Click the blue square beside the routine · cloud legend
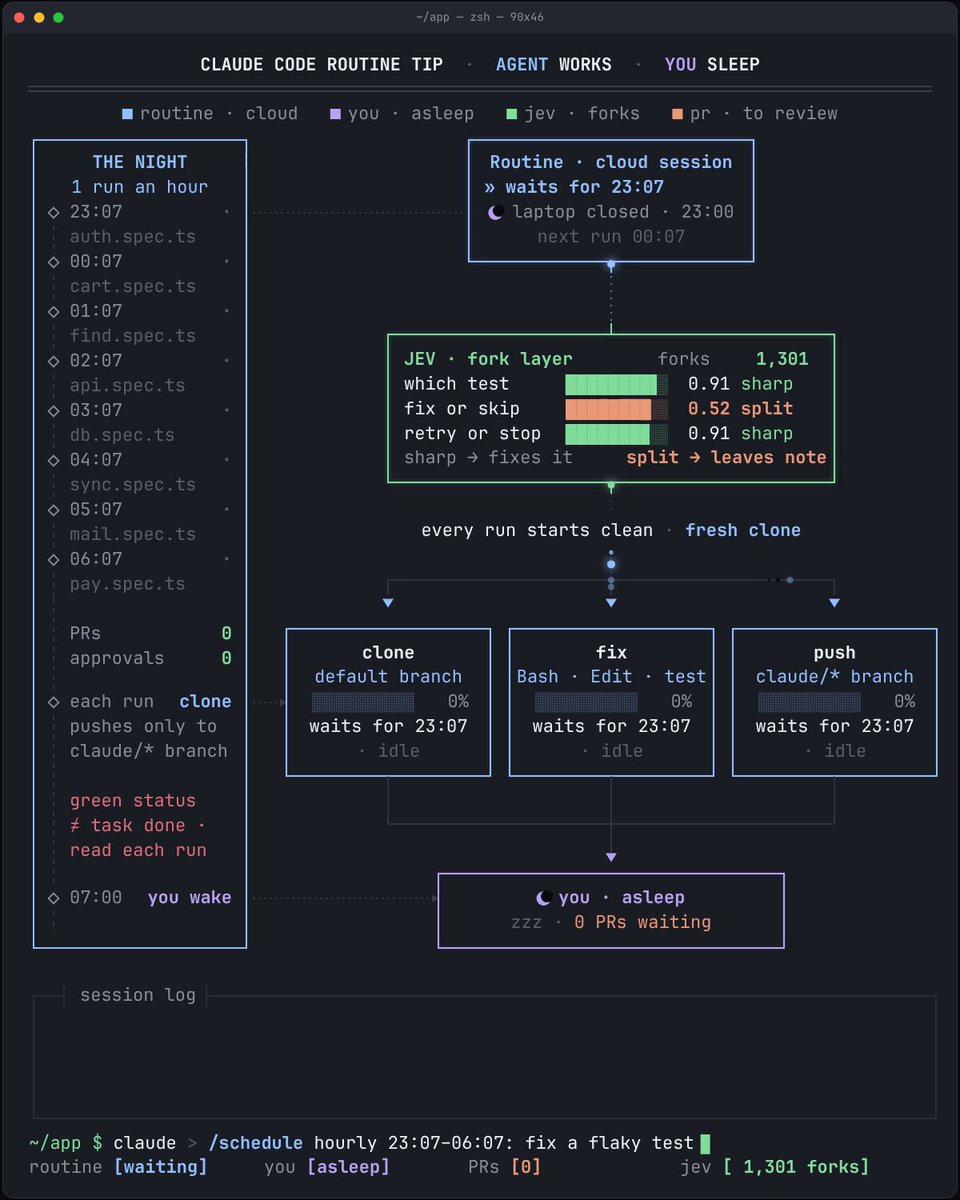 (127, 114)
